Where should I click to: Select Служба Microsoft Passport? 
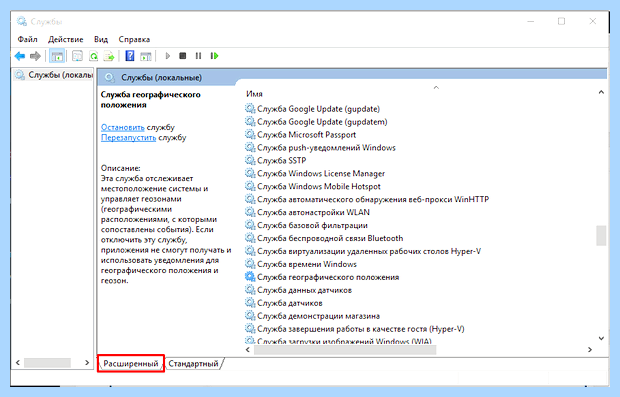(301, 135)
